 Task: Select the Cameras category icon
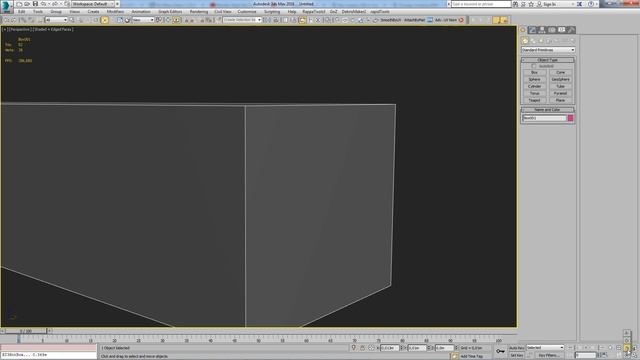(549, 41)
